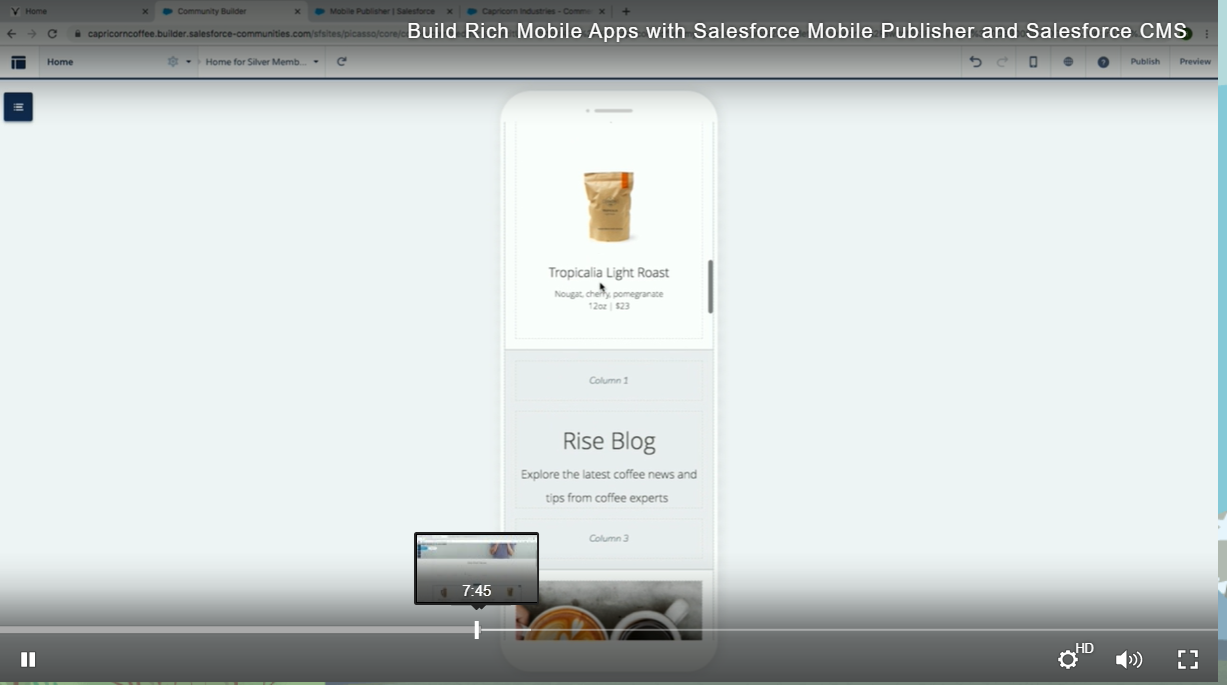Click the coffee bag product image
Screen dimensions: 1227x685
(x=609, y=207)
